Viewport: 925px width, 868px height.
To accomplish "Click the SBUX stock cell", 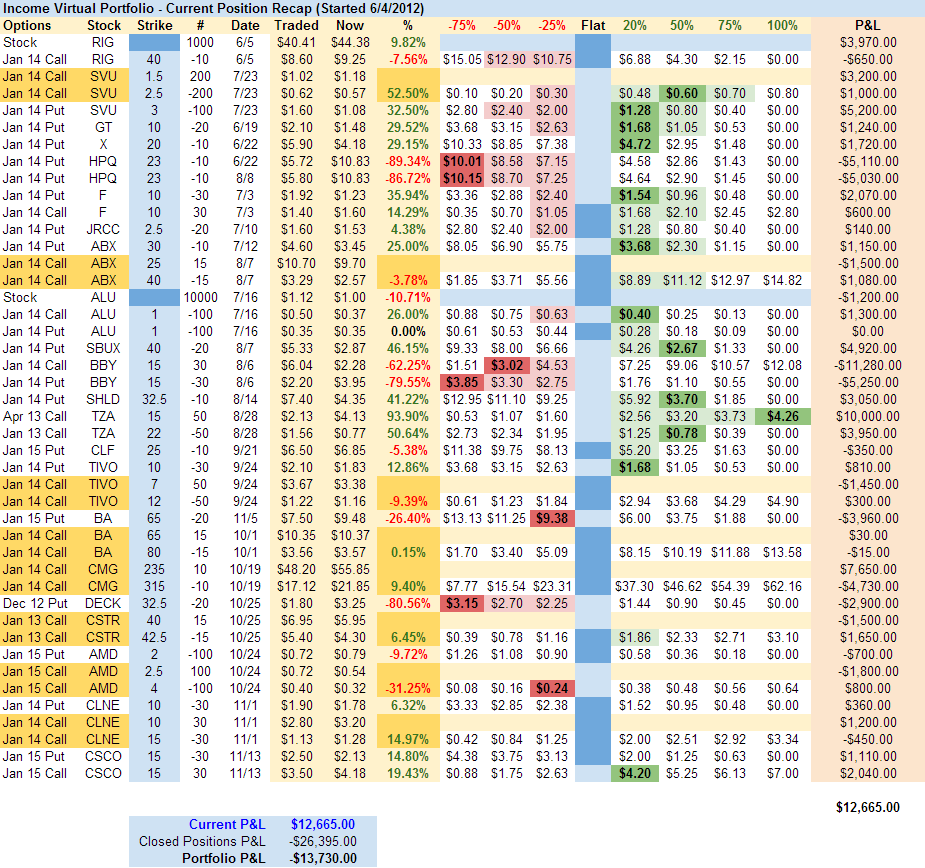I will tap(104, 348).
